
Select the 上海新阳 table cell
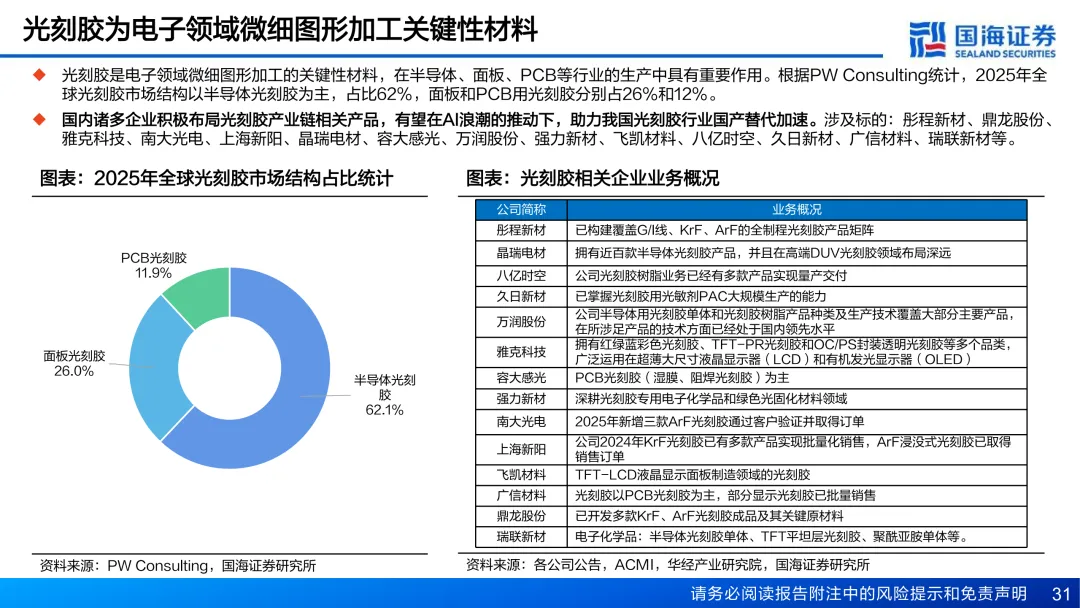(x=521, y=450)
